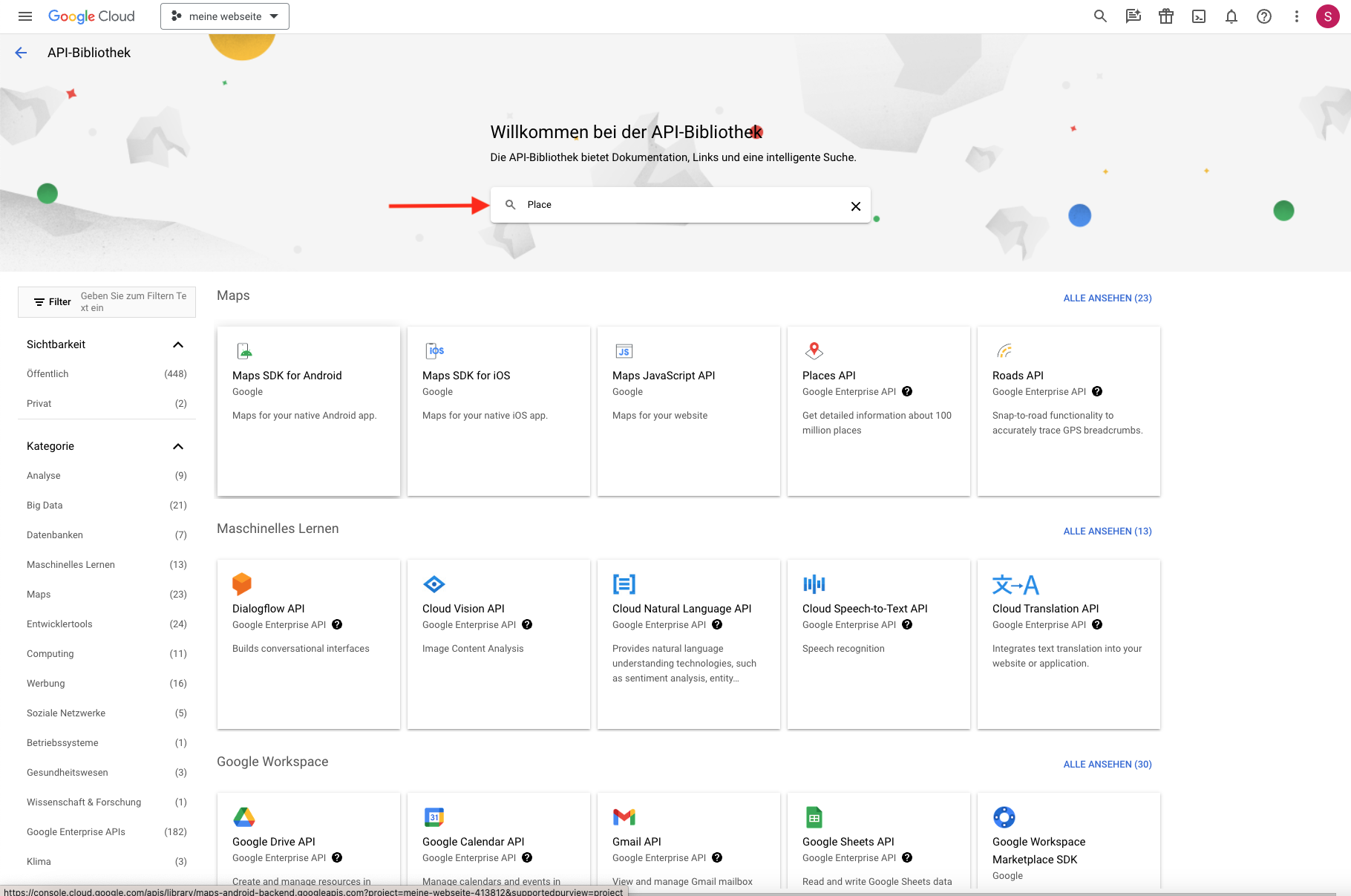The width and height of the screenshot is (1351, 896).
Task: Open the Maps SDK for Android card
Action: pos(309,411)
